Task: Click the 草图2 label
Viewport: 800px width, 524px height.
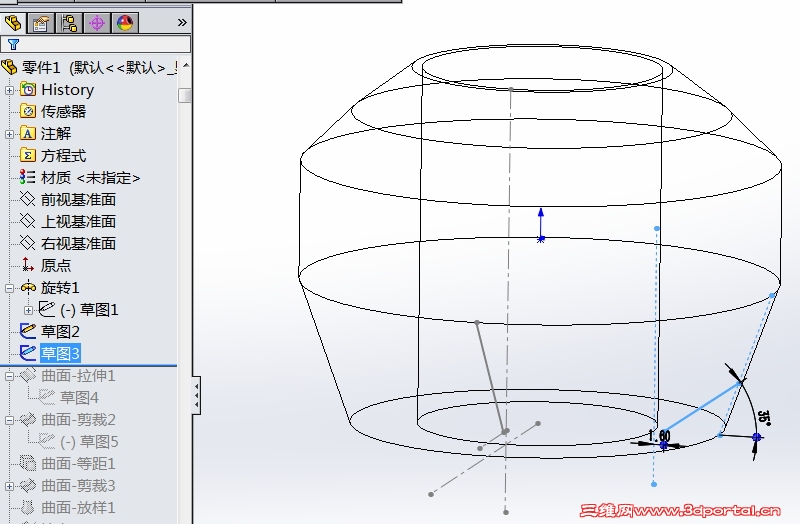Action: click(60, 332)
